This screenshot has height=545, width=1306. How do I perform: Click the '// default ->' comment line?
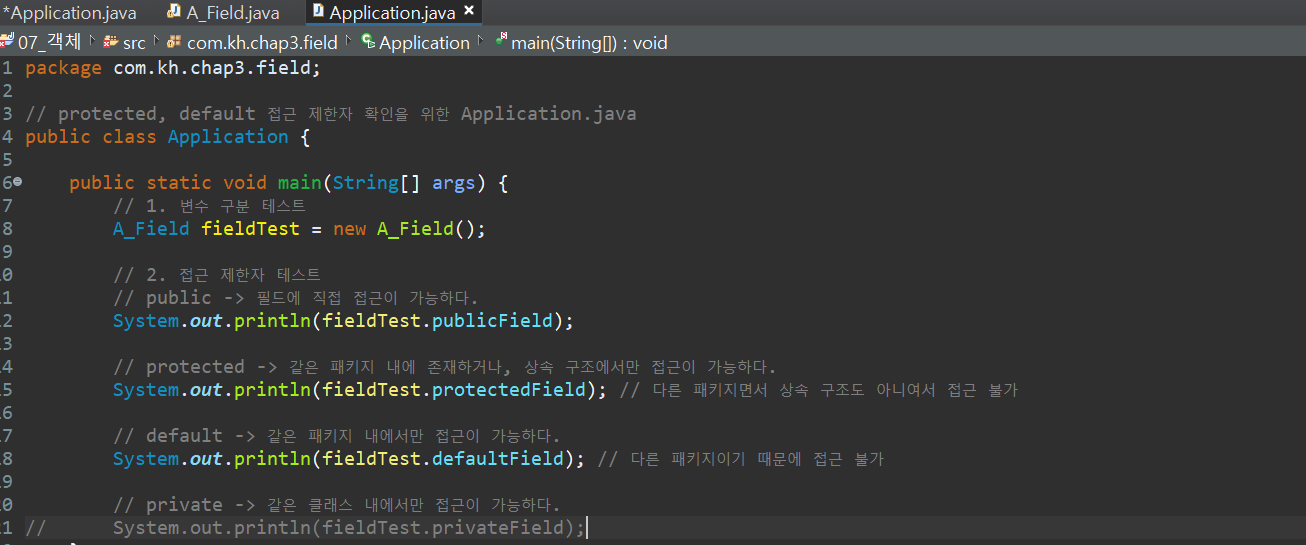point(336,436)
